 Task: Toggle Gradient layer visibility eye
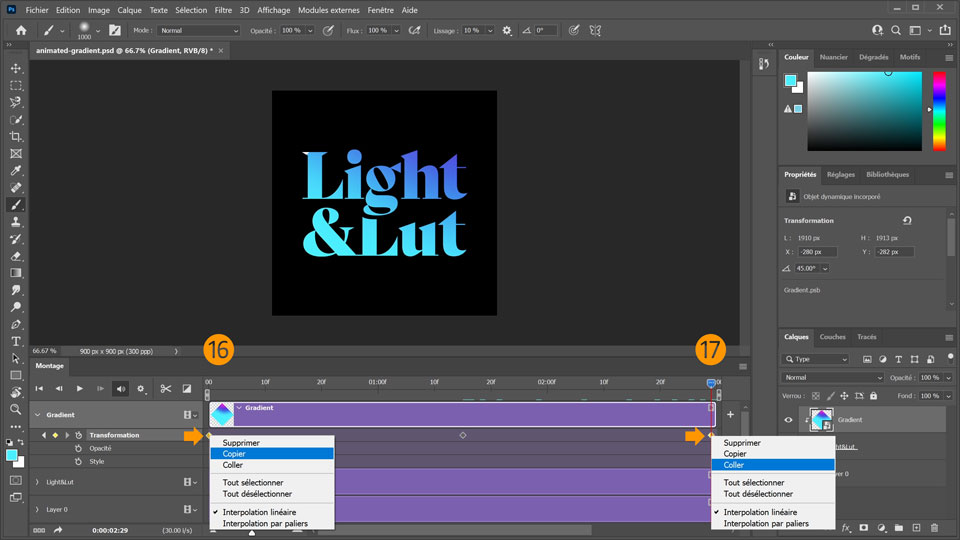[x=788, y=420]
